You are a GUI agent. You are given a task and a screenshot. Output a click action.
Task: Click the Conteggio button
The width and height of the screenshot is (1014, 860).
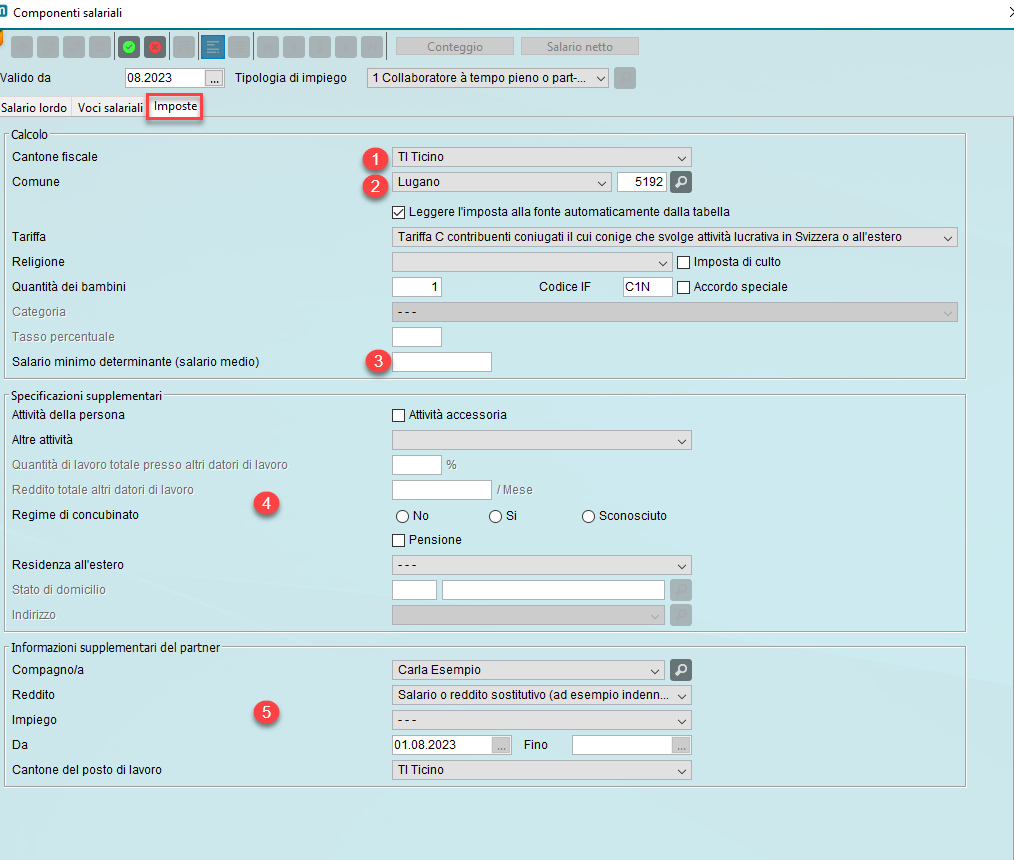coord(455,47)
